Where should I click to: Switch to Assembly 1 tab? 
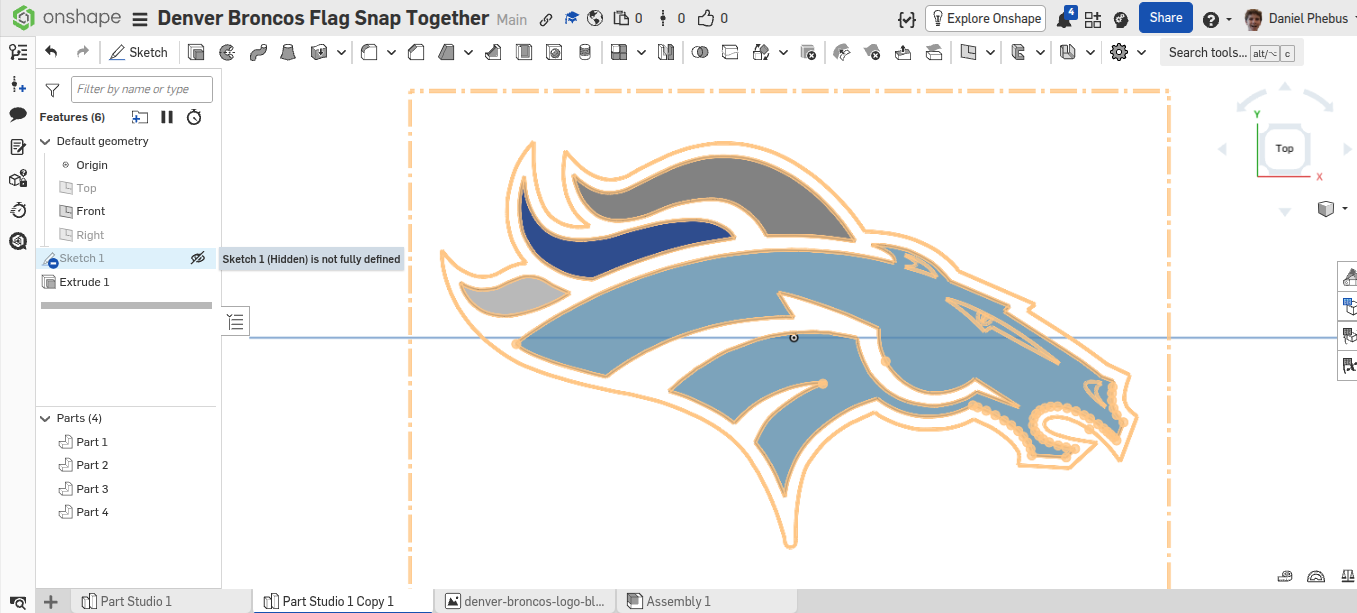pyautogui.click(x=678, y=601)
